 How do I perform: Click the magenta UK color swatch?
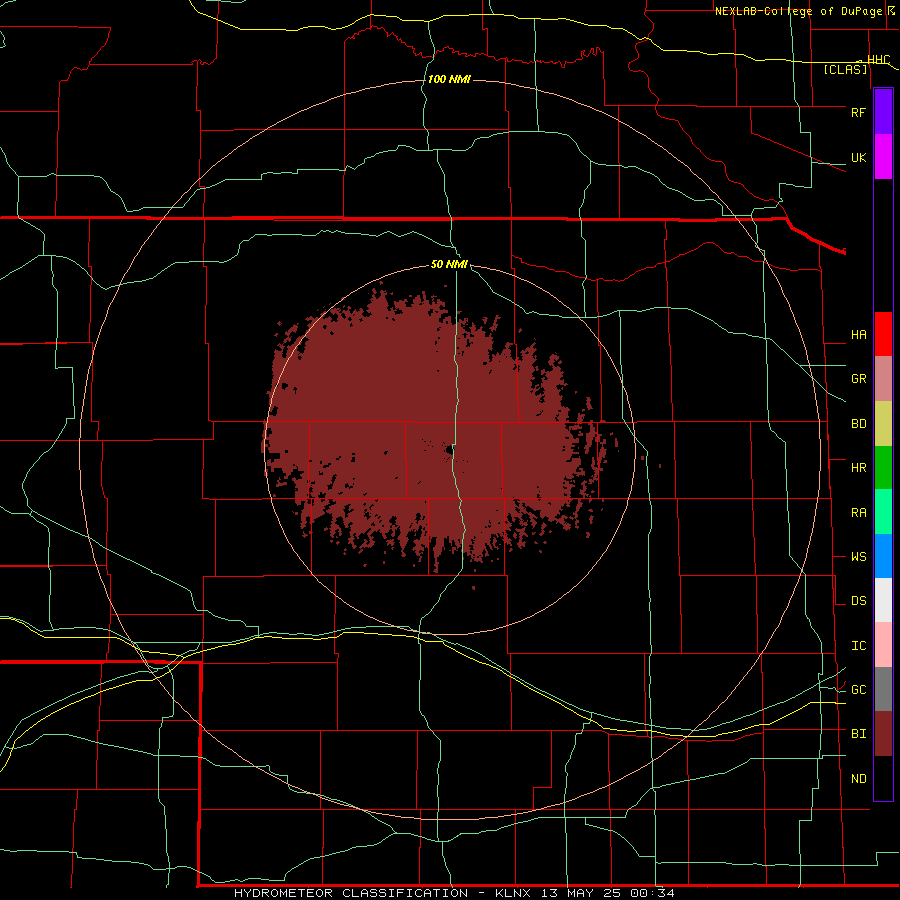click(883, 157)
